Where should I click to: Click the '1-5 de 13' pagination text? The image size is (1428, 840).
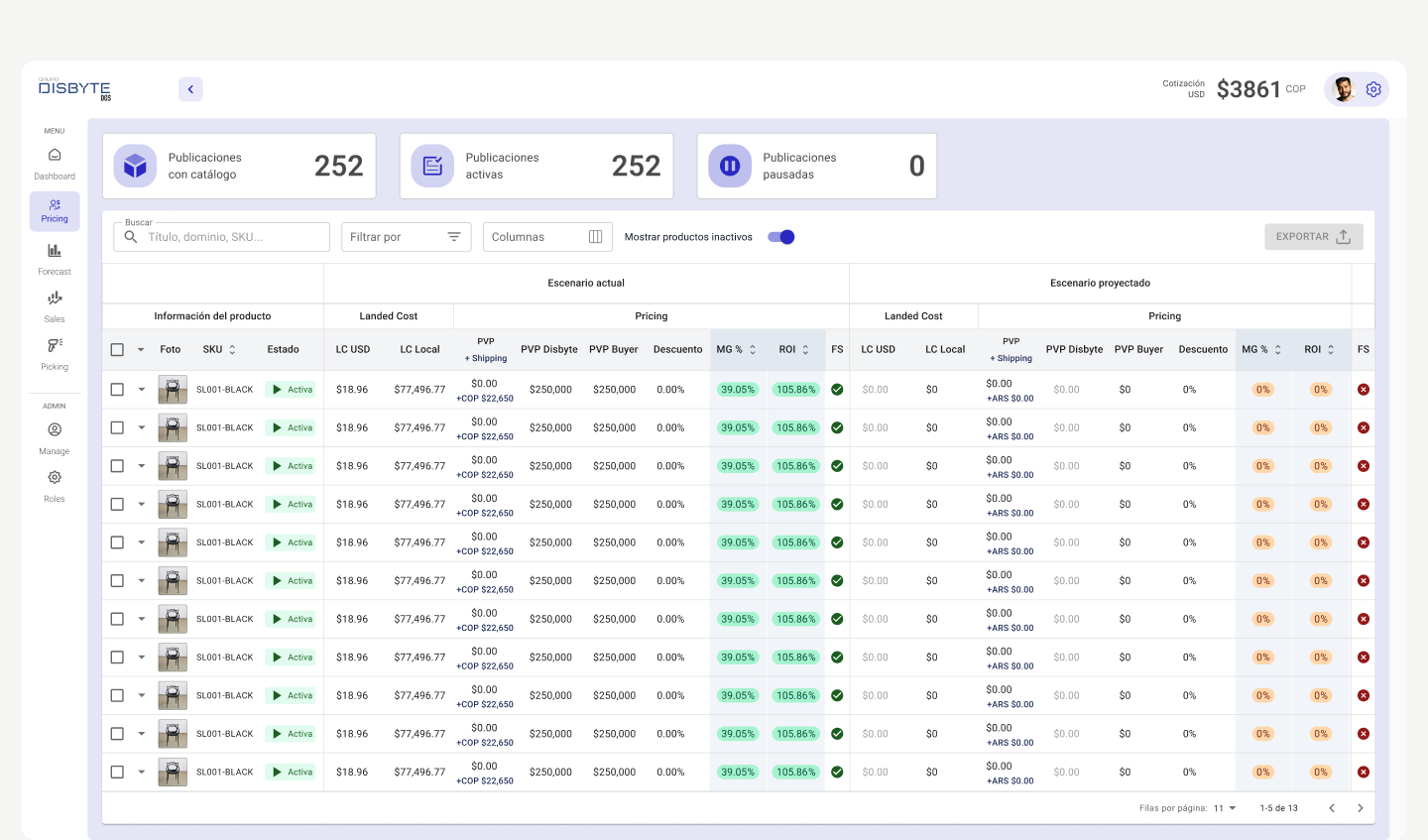1279,808
